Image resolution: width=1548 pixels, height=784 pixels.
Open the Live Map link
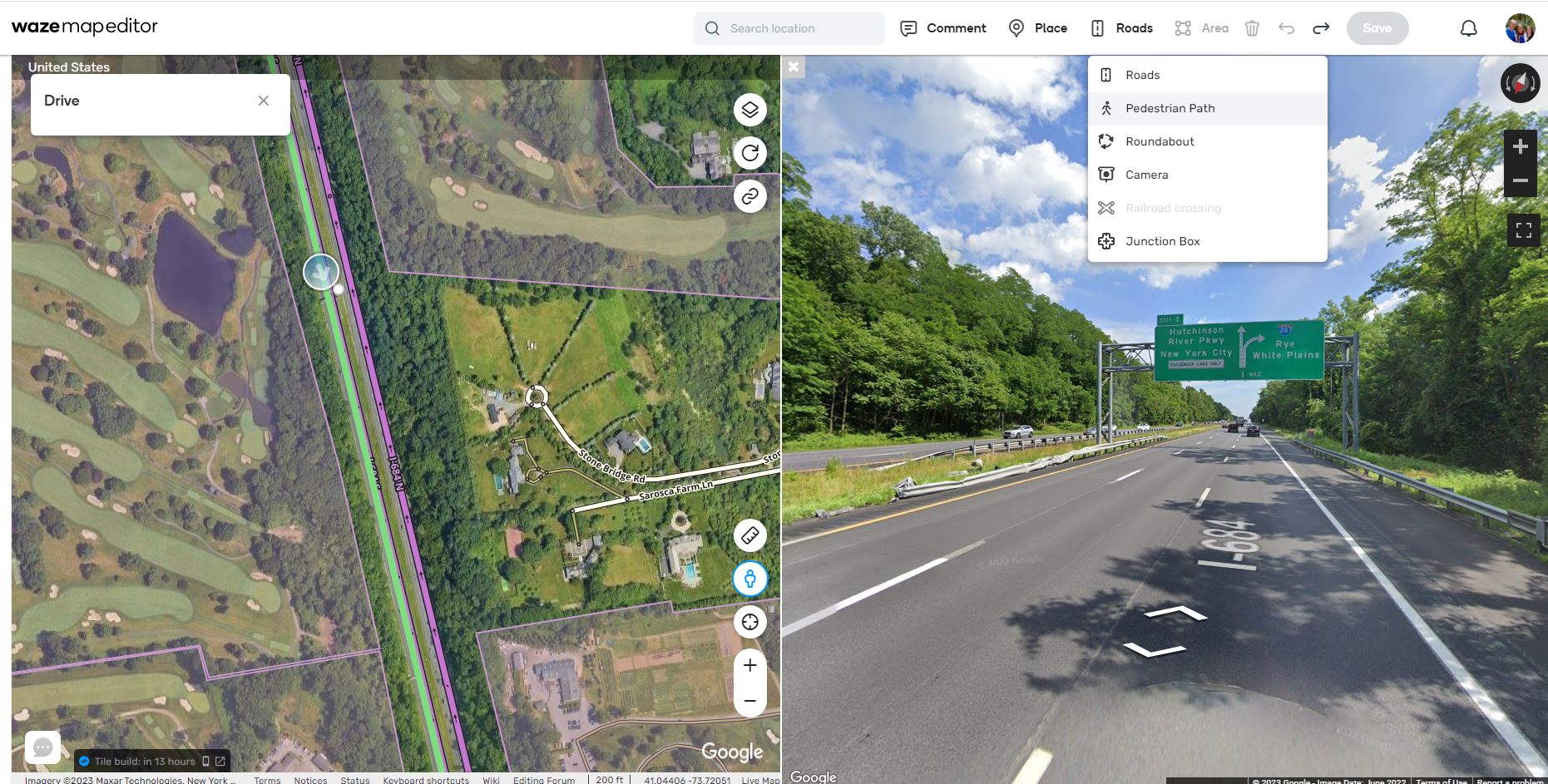click(x=760, y=780)
